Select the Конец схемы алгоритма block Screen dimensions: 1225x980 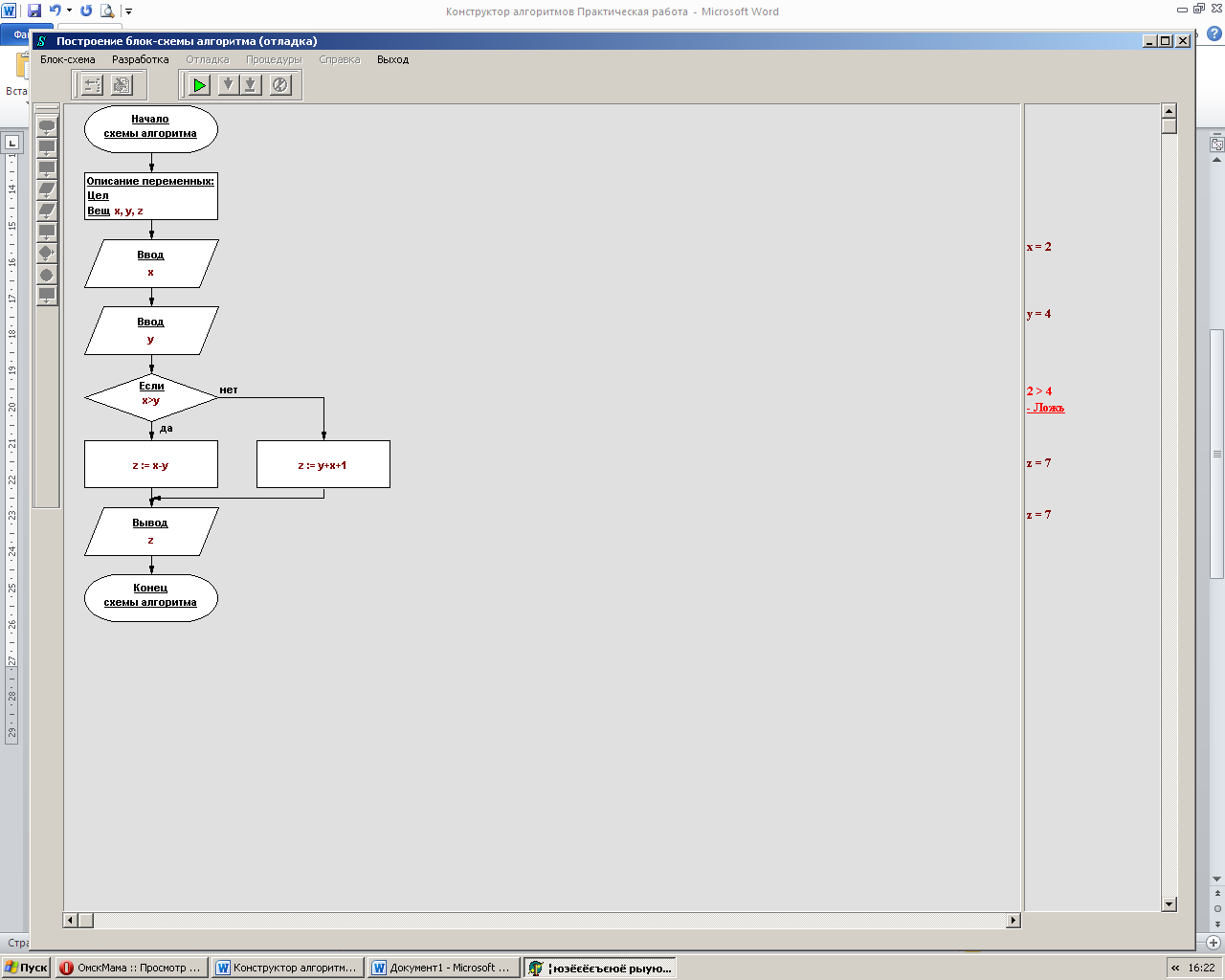pyautogui.click(x=151, y=598)
